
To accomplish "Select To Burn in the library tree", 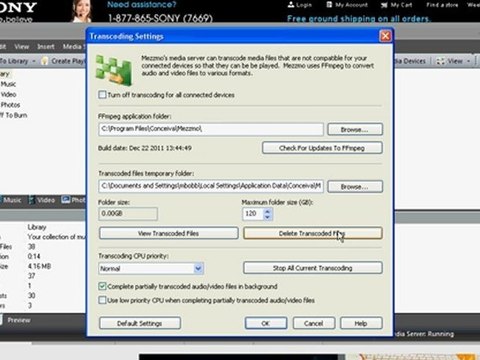I will coord(14,115).
